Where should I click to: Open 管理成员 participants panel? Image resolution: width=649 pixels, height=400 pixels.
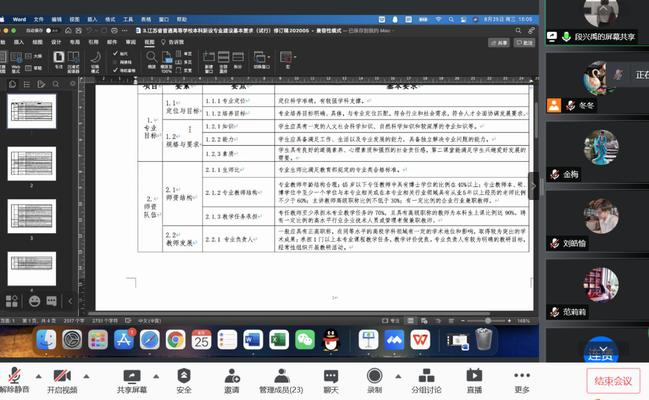click(x=281, y=376)
